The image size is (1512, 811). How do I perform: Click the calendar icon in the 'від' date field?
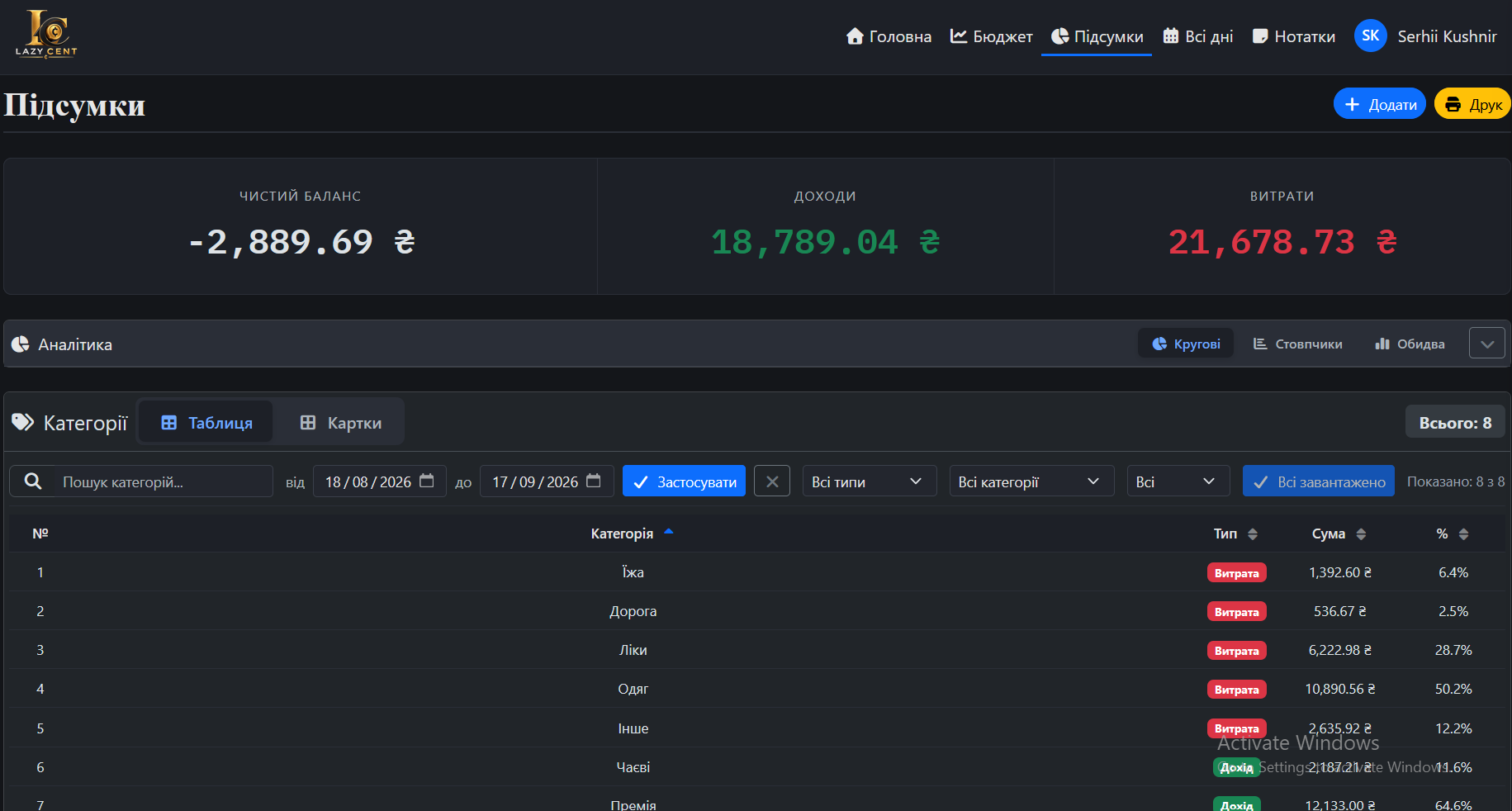427,481
